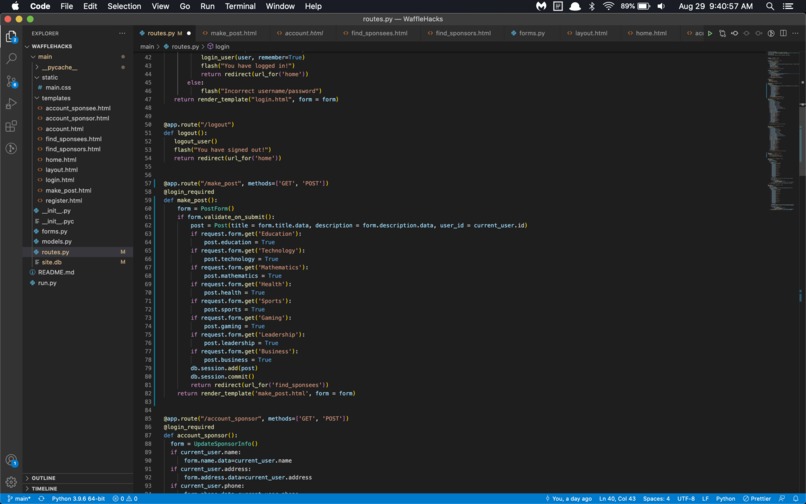The width and height of the screenshot is (806, 504).
Task: Open the Explorer view in the activity bar
Action: [x=11, y=37]
